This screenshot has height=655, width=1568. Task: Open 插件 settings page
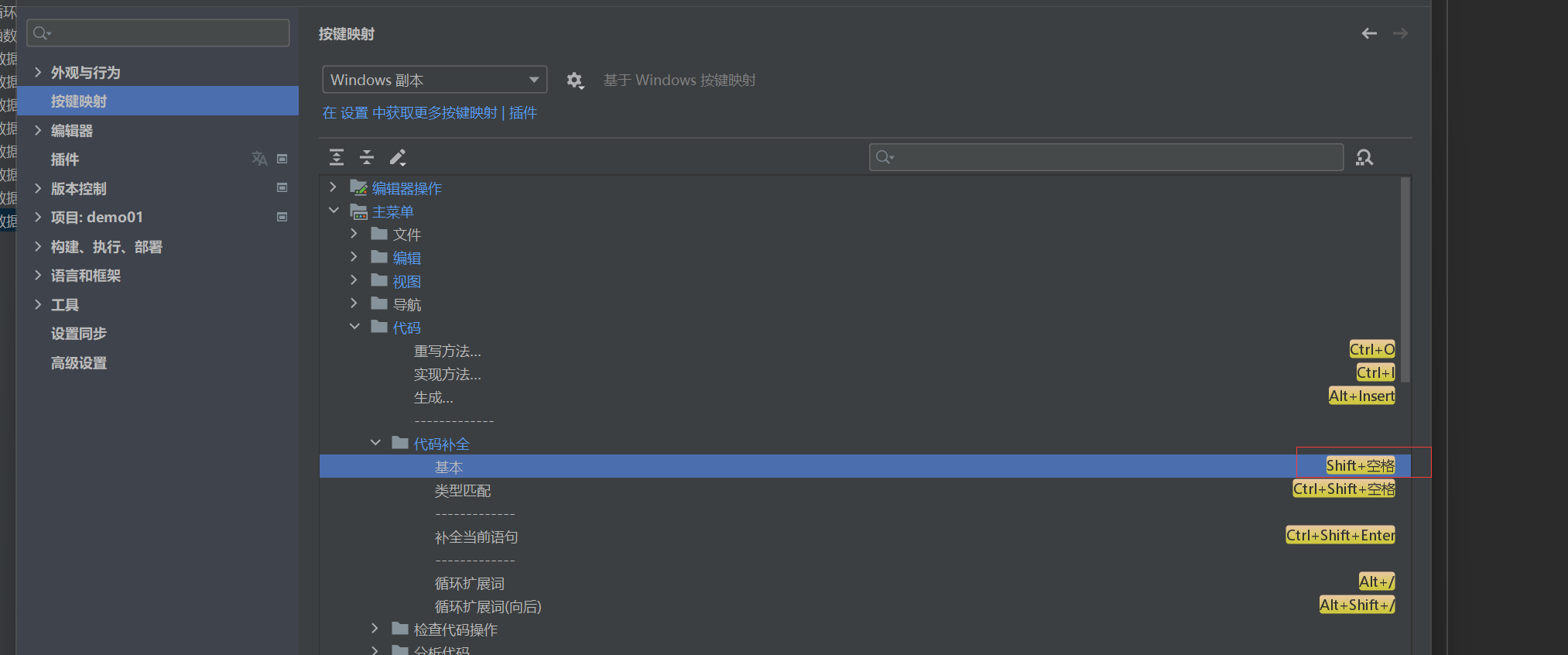coord(65,159)
